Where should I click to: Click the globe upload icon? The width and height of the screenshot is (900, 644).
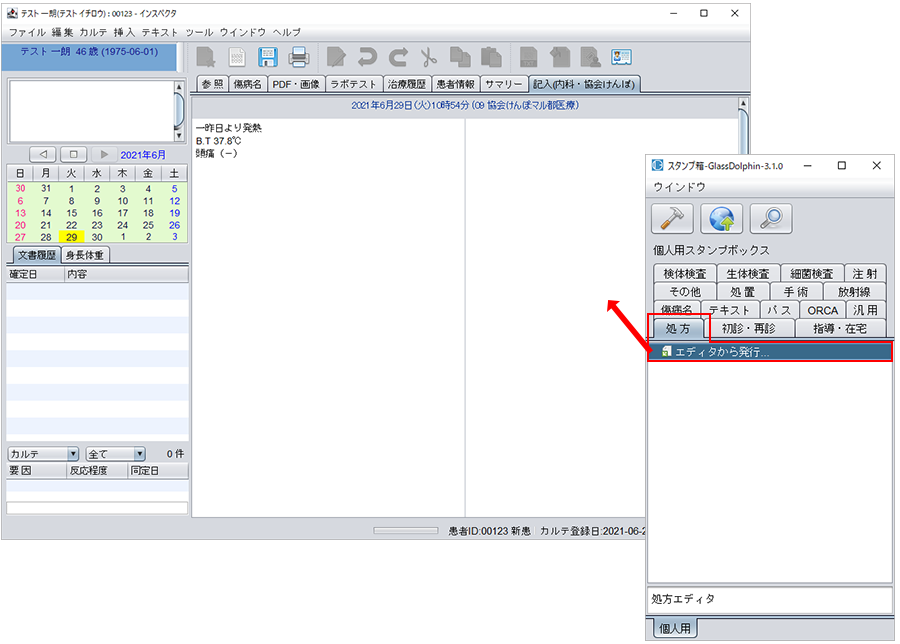point(721,218)
